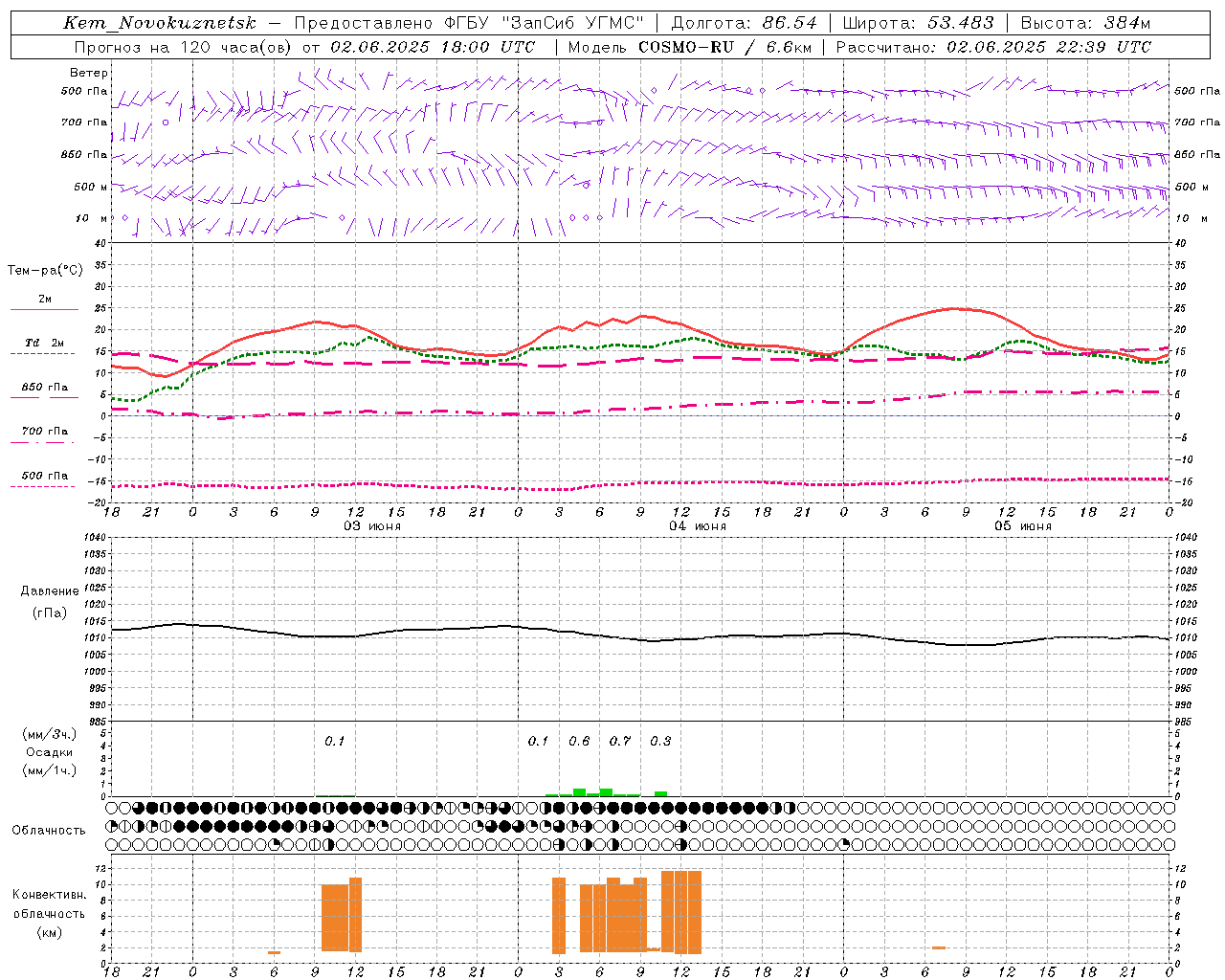The image size is (1225, 980).
Task: Click the precipitation value '0.7'
Action: point(620,741)
